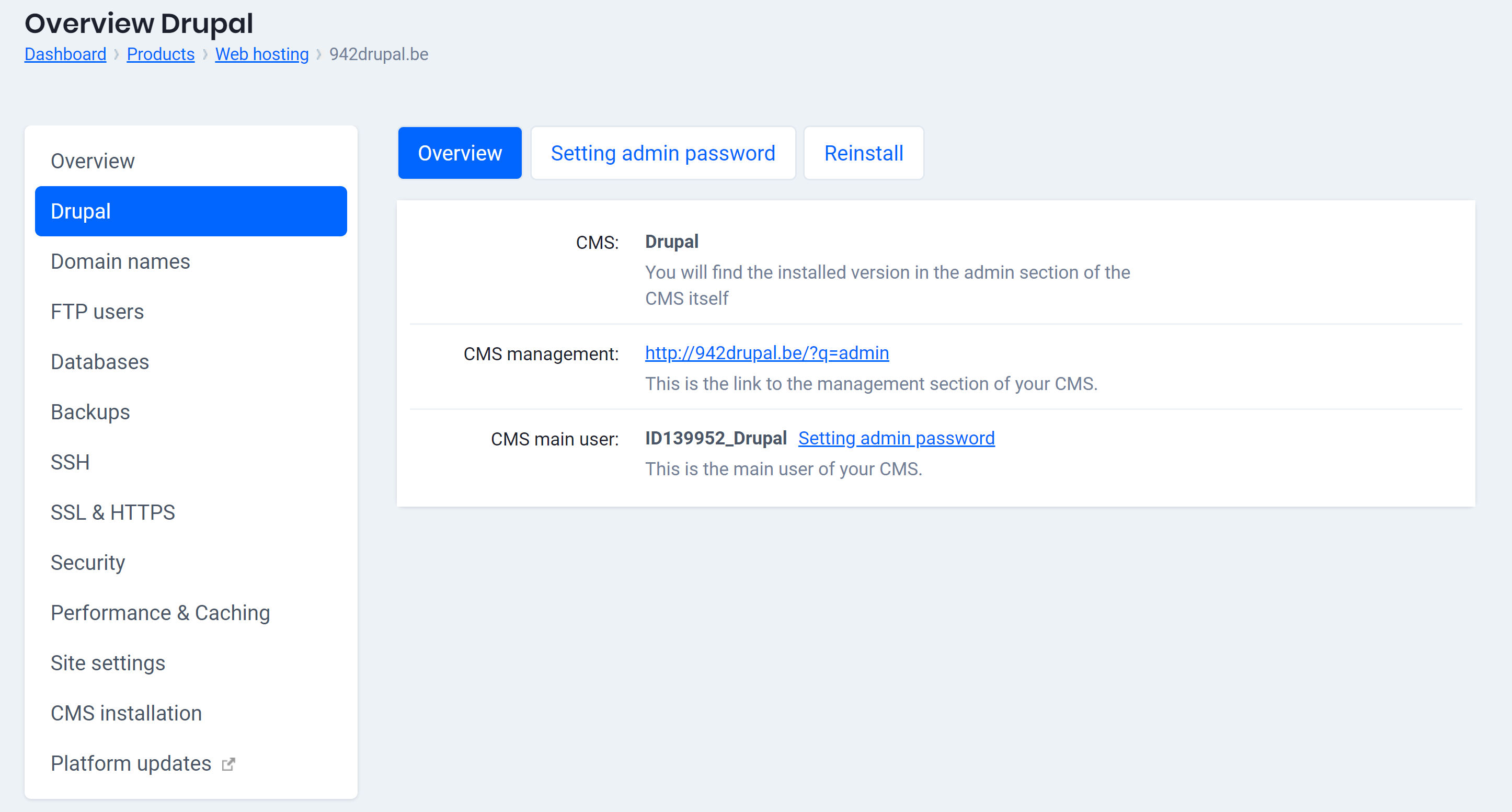This screenshot has height=812, width=1512.
Task: Navigate to Databases
Action: point(100,362)
